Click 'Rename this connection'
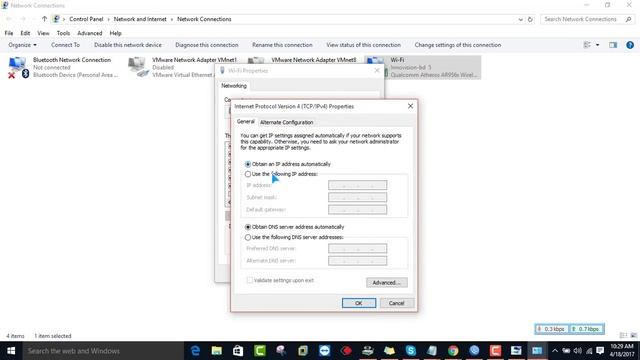 coord(282,45)
